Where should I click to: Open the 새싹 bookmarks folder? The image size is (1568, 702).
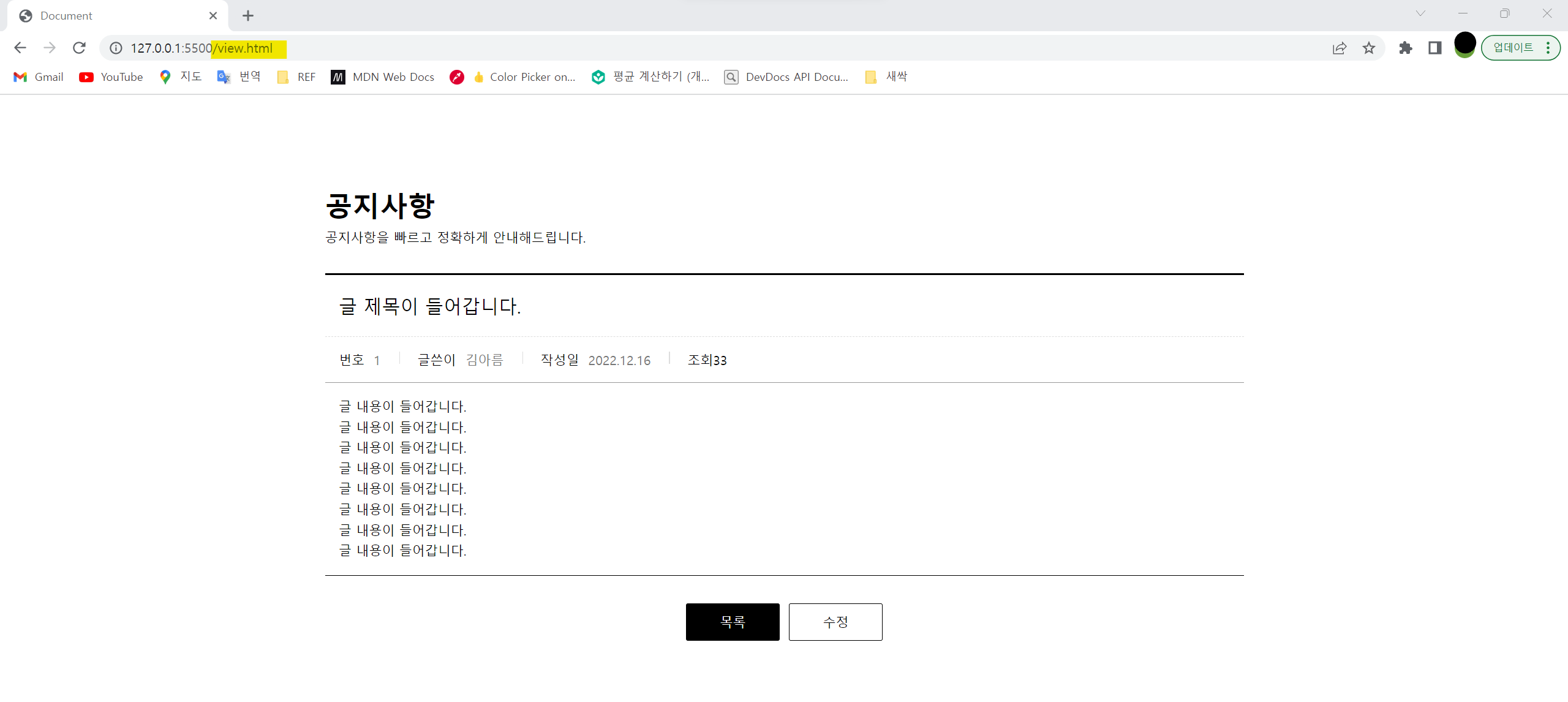click(x=886, y=77)
